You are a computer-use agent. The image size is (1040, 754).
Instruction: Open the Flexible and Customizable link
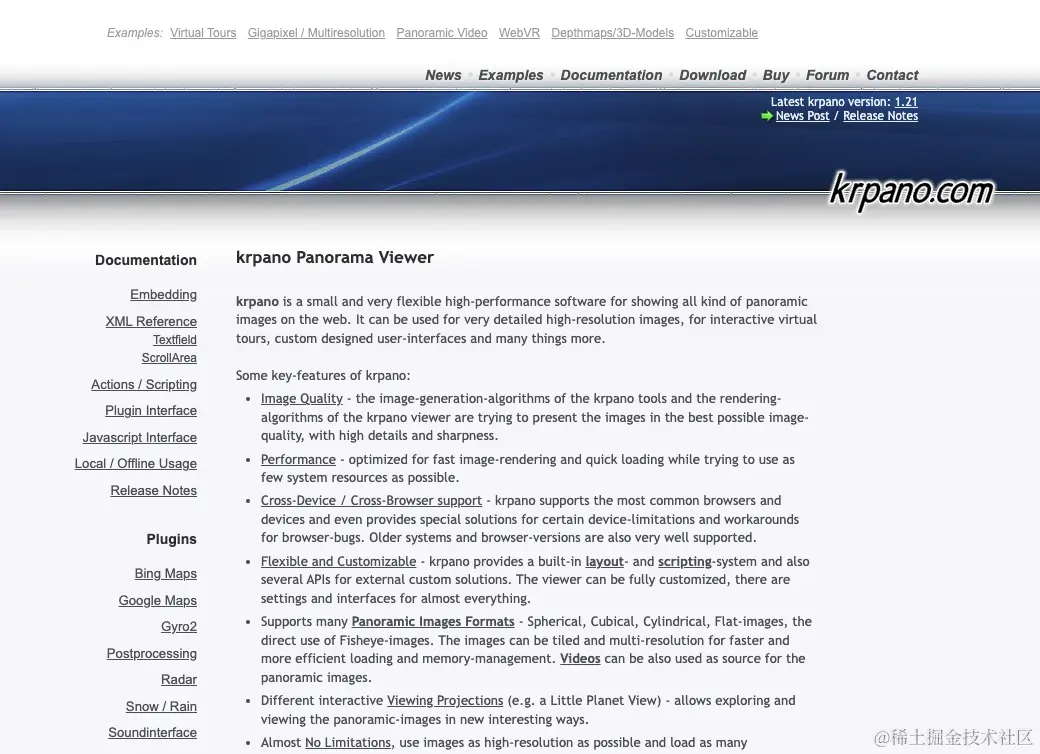[x=338, y=562]
